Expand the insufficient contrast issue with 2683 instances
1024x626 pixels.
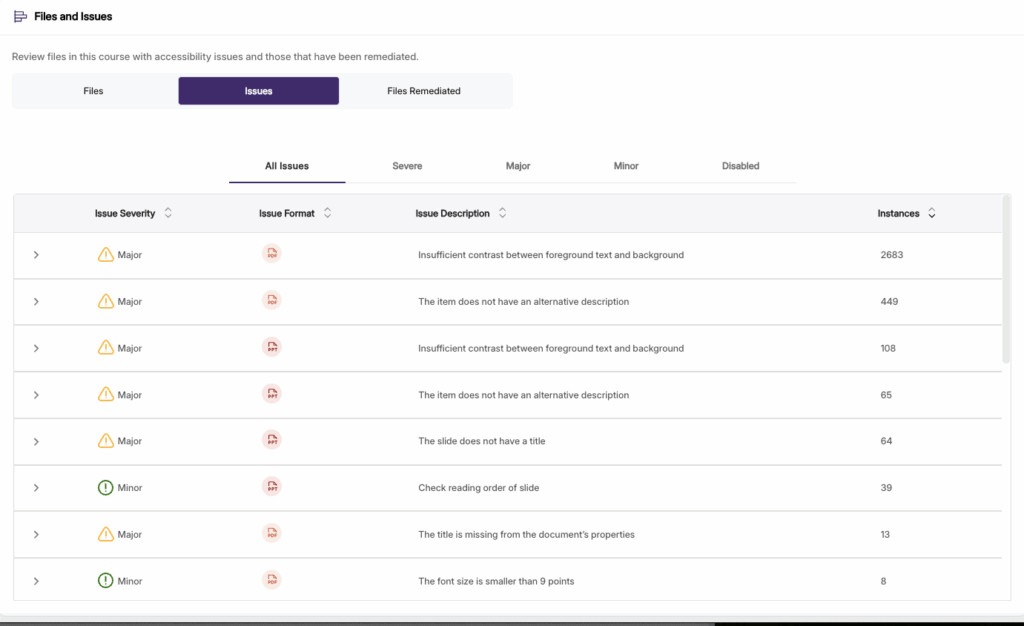click(36, 254)
